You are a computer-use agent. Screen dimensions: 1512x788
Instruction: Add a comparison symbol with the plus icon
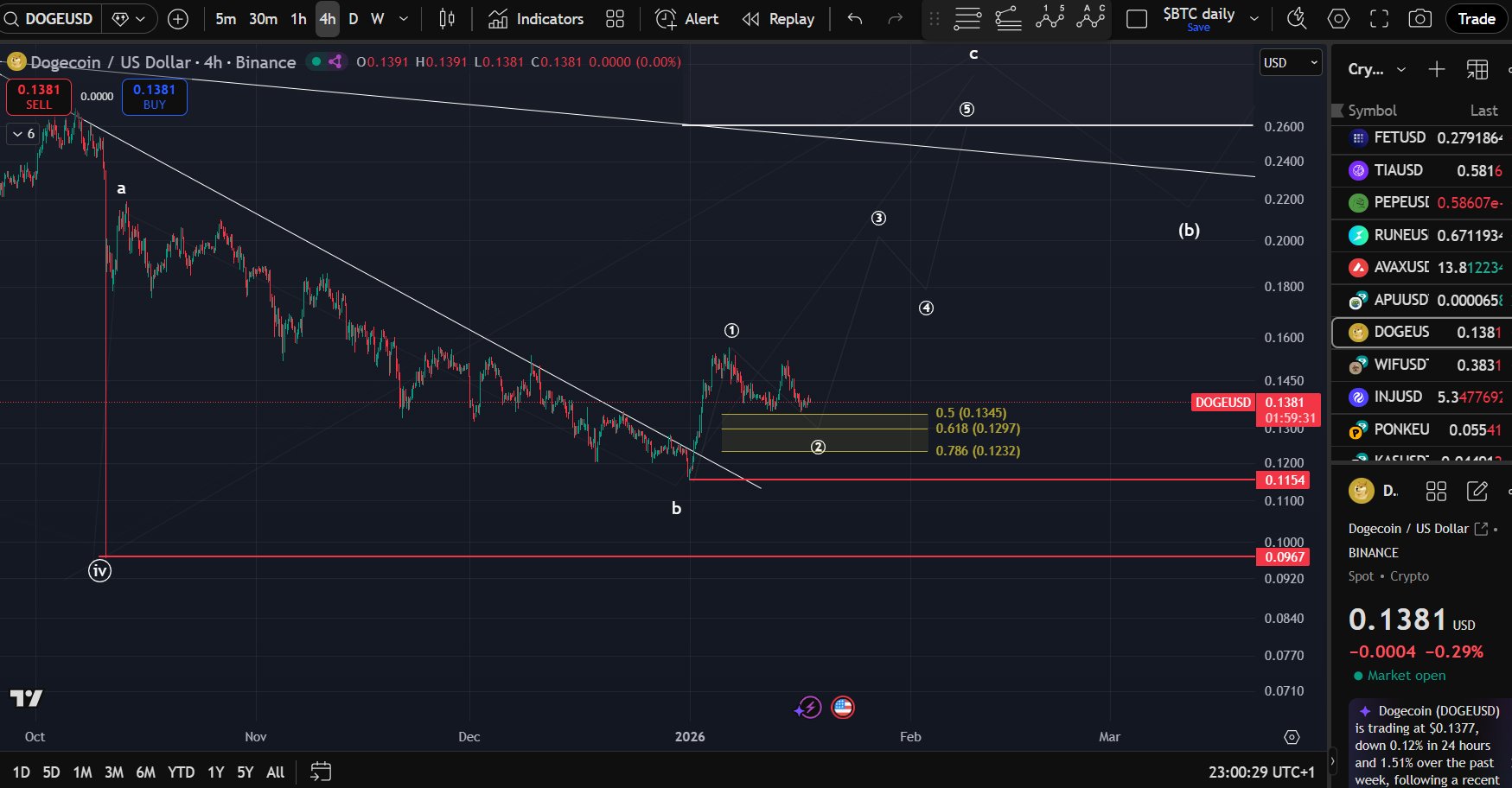pos(178,19)
